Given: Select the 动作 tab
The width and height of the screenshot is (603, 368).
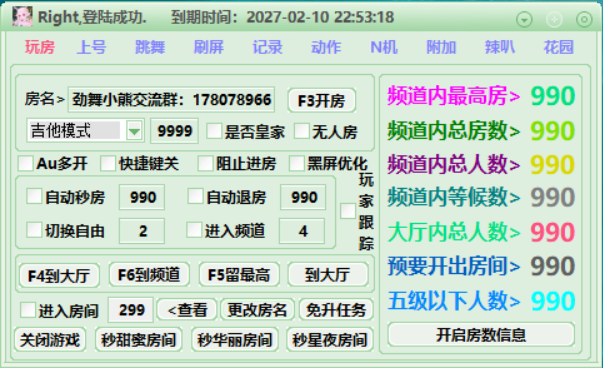Looking at the screenshot, I should click(x=326, y=47).
